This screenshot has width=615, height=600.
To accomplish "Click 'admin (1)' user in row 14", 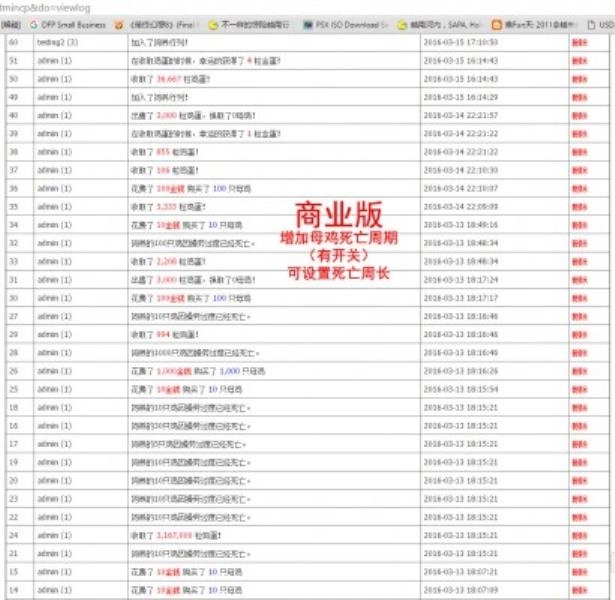I will 55,590.
